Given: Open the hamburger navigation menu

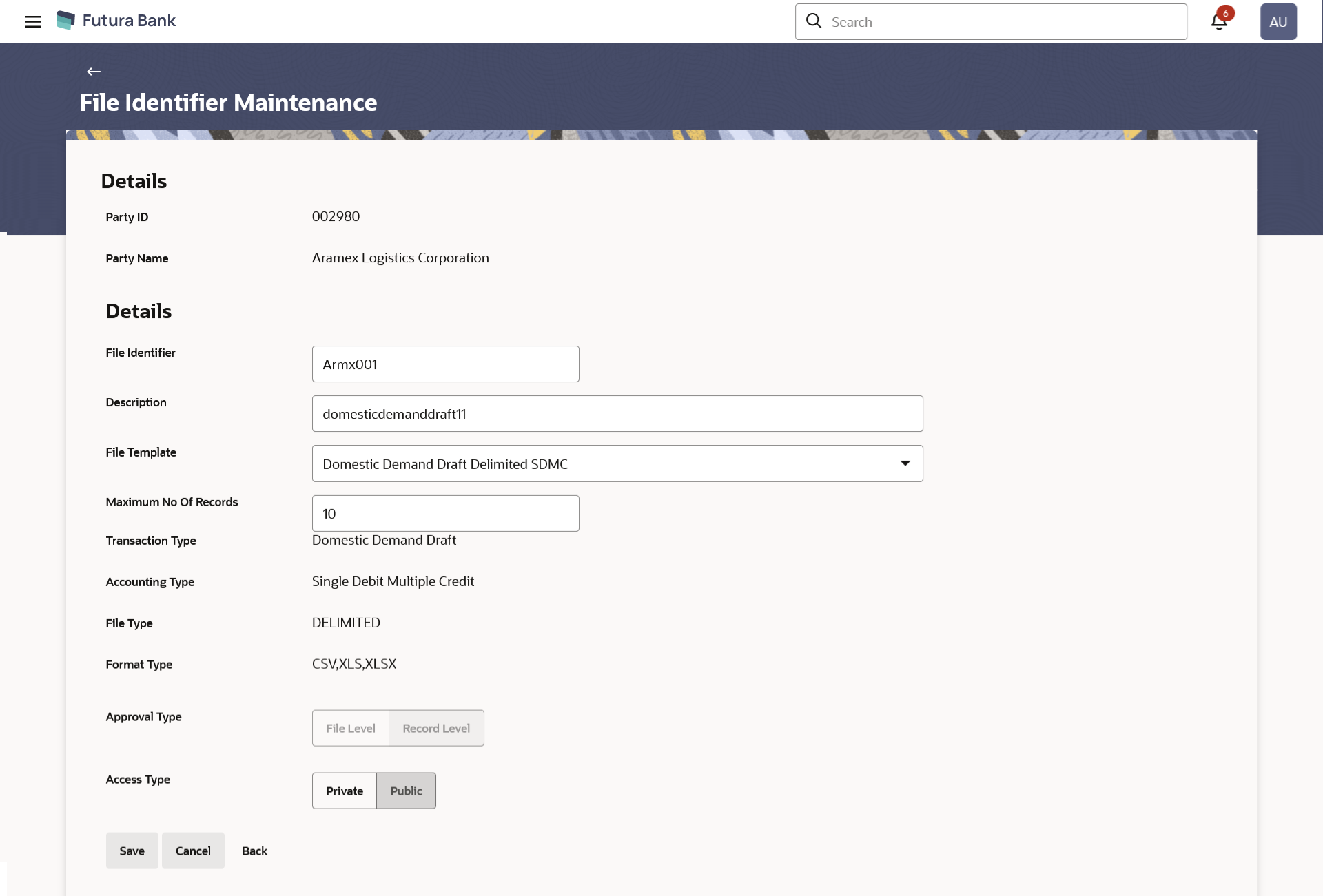Looking at the screenshot, I should tap(32, 21).
